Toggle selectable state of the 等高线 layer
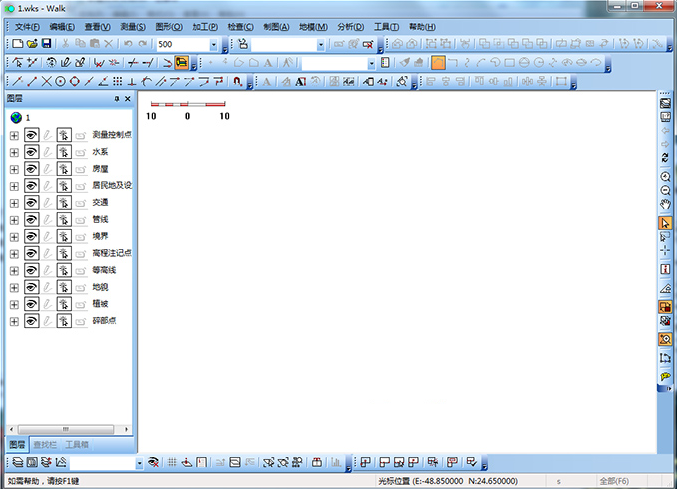The image size is (677, 489). [64, 270]
